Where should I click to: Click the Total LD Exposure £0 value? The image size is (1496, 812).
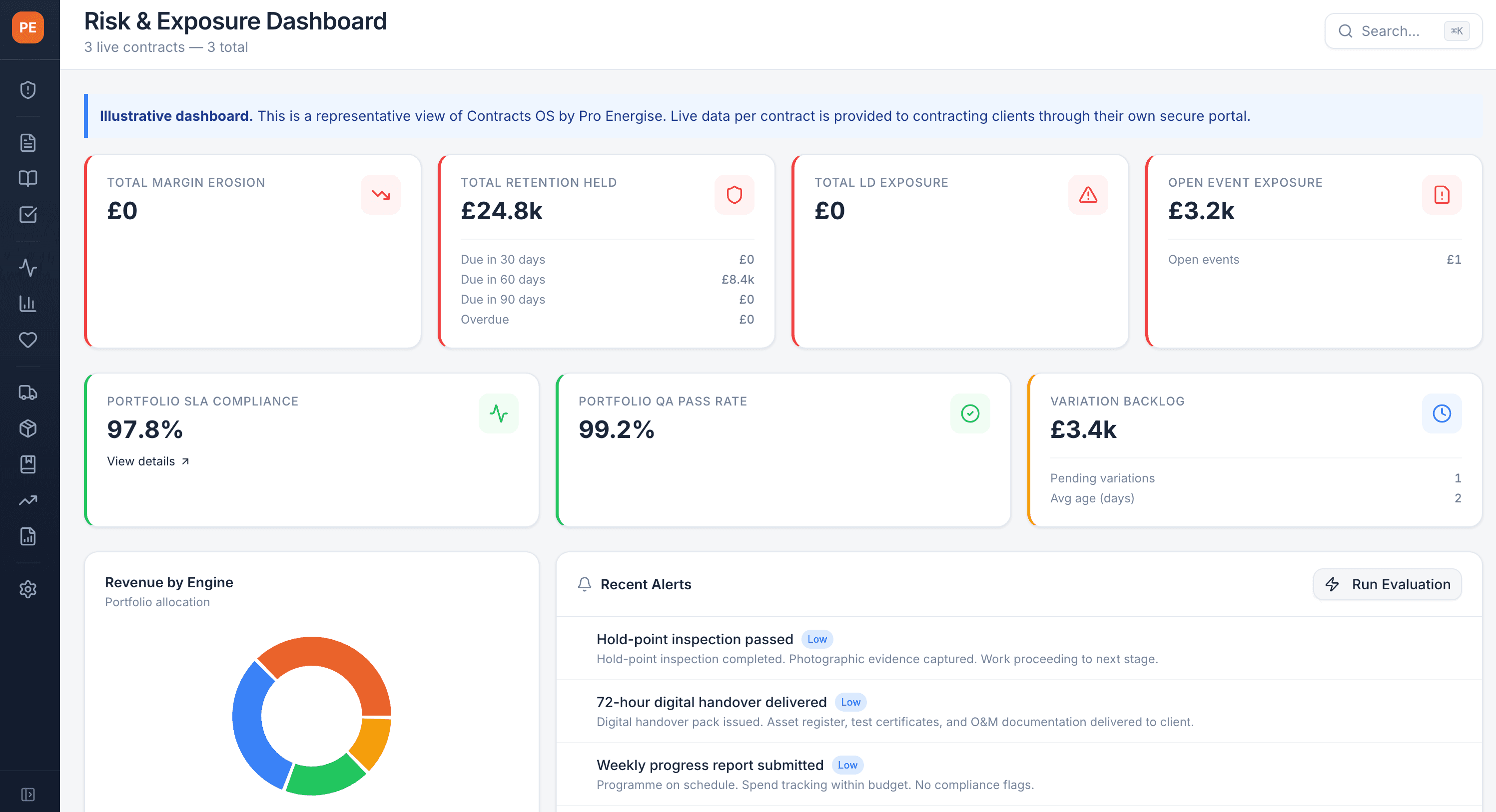pos(829,211)
